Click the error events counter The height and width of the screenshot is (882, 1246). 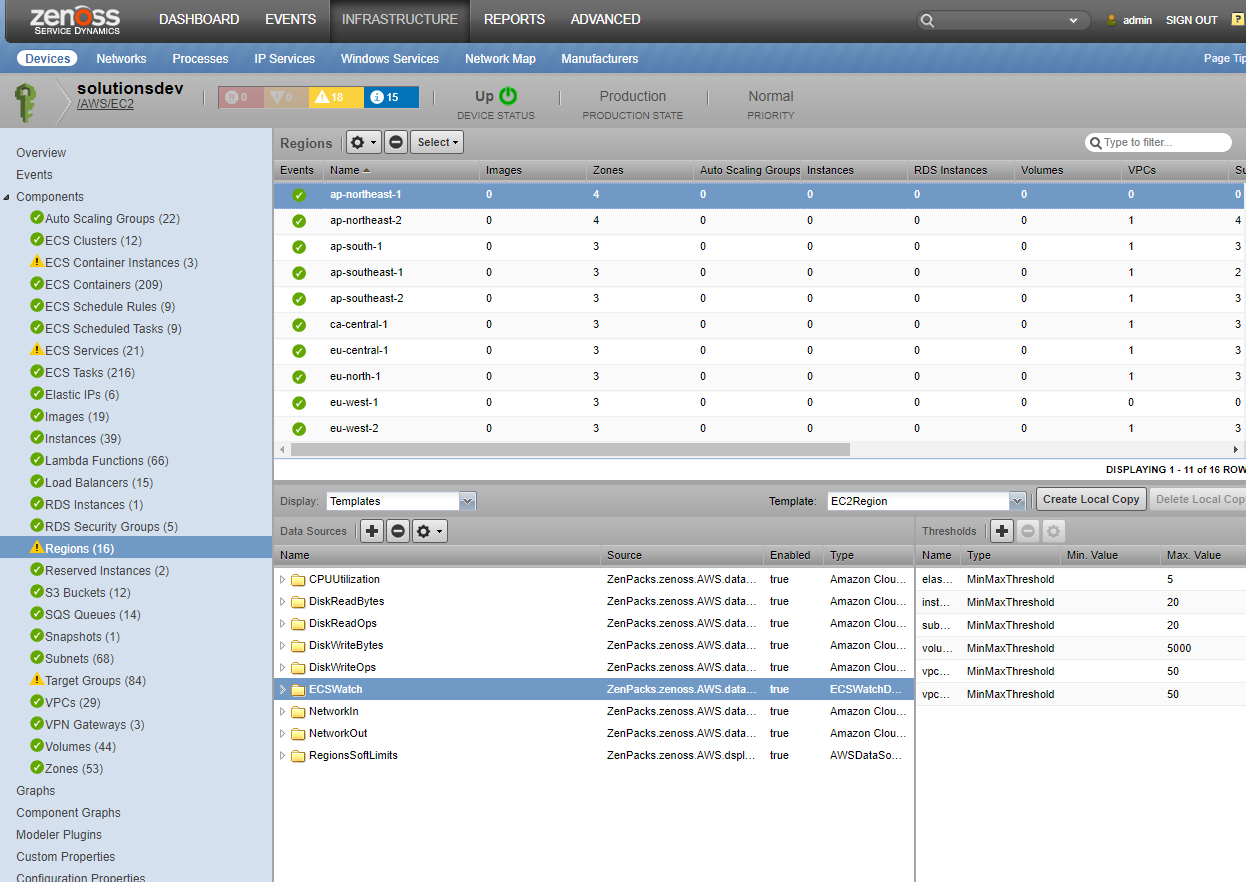[286, 97]
